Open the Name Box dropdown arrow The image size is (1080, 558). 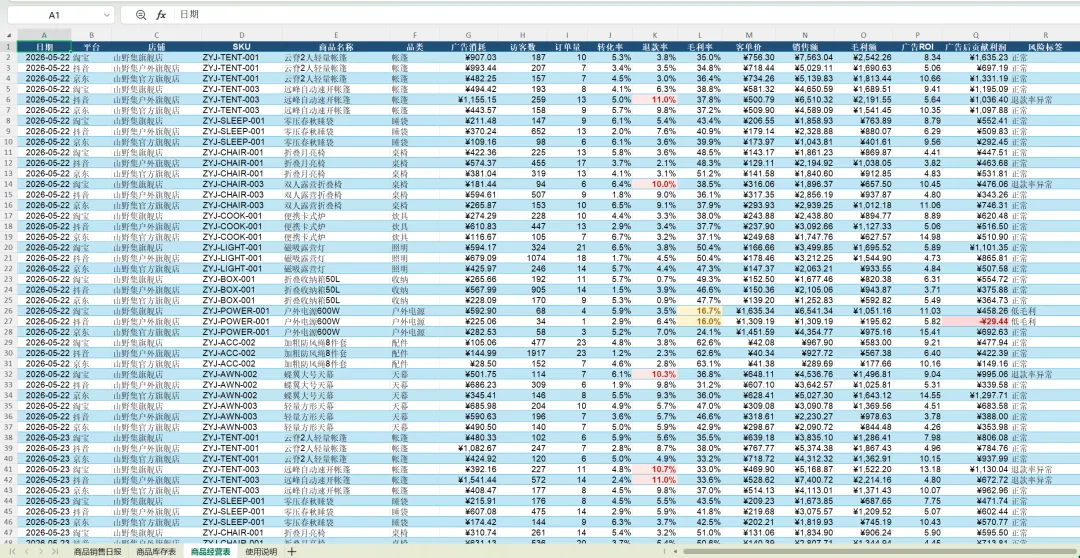click(x=107, y=14)
